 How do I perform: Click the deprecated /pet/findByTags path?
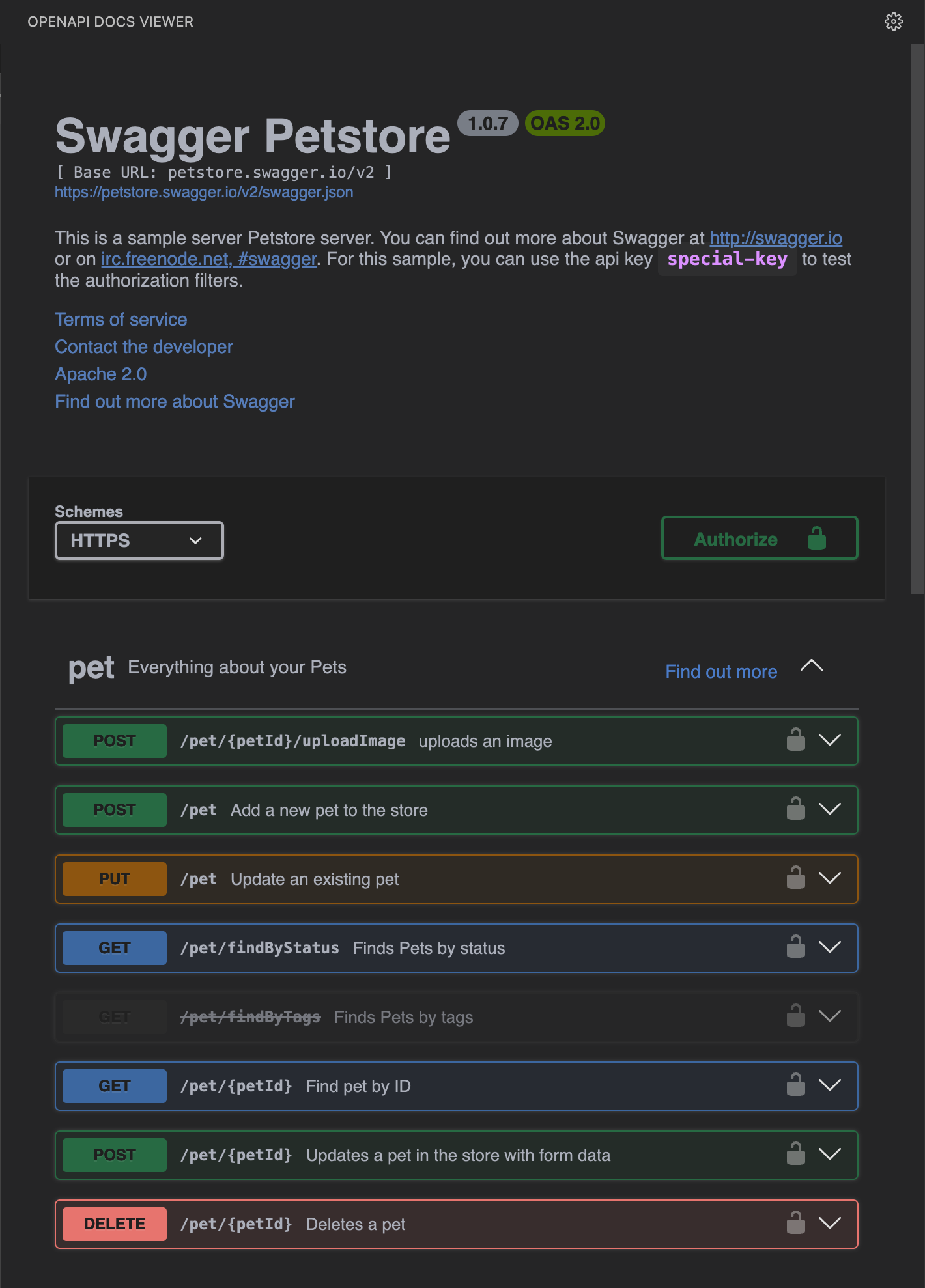click(251, 1017)
